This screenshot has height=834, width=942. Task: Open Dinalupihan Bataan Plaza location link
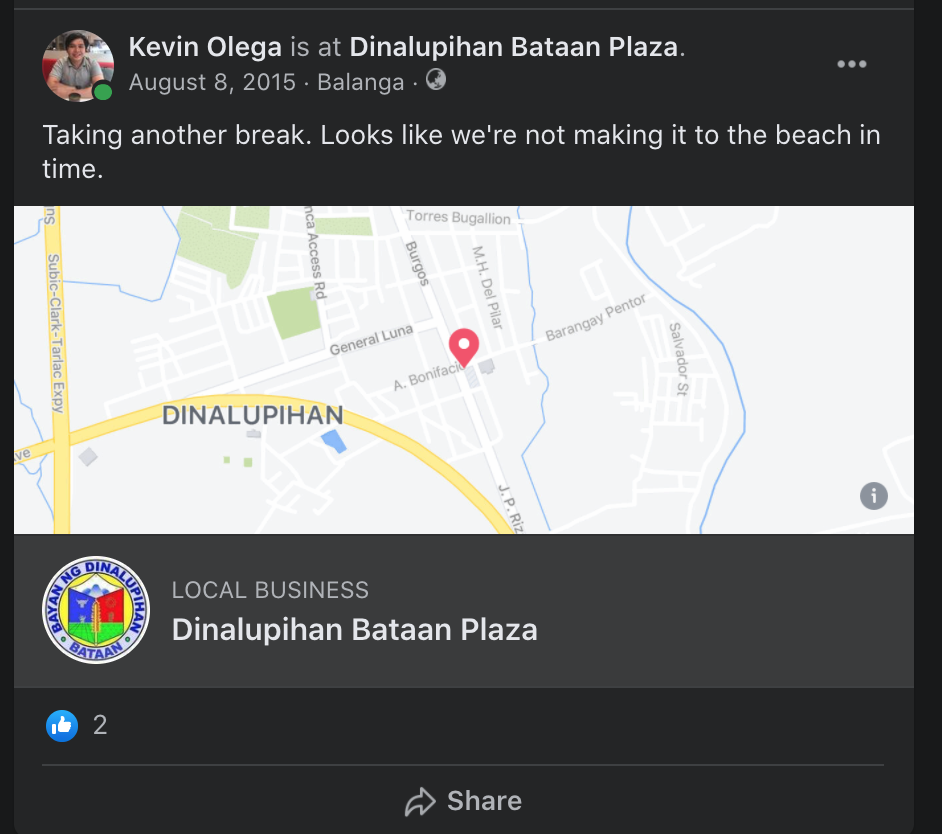coord(513,46)
